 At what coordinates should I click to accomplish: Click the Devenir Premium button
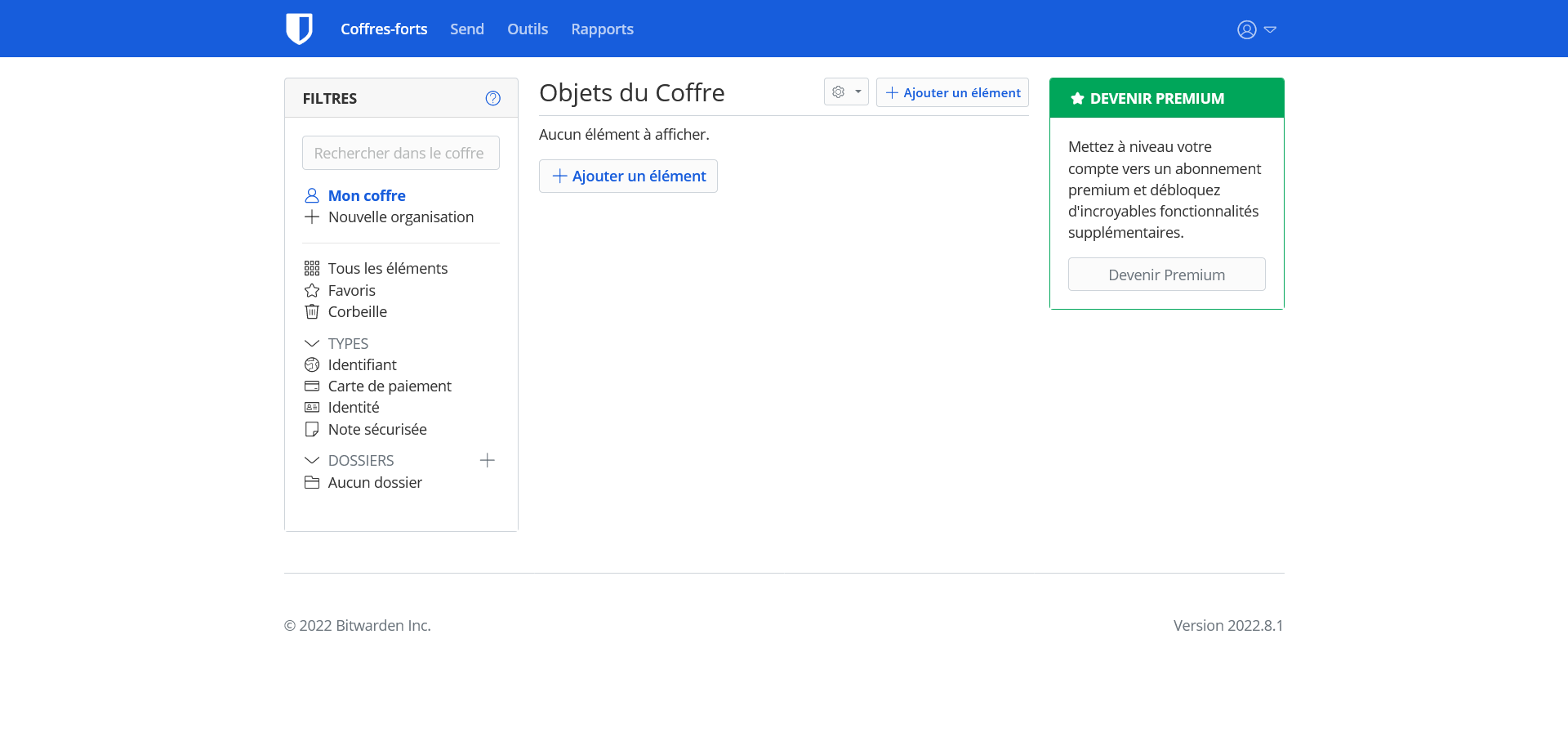(1166, 275)
